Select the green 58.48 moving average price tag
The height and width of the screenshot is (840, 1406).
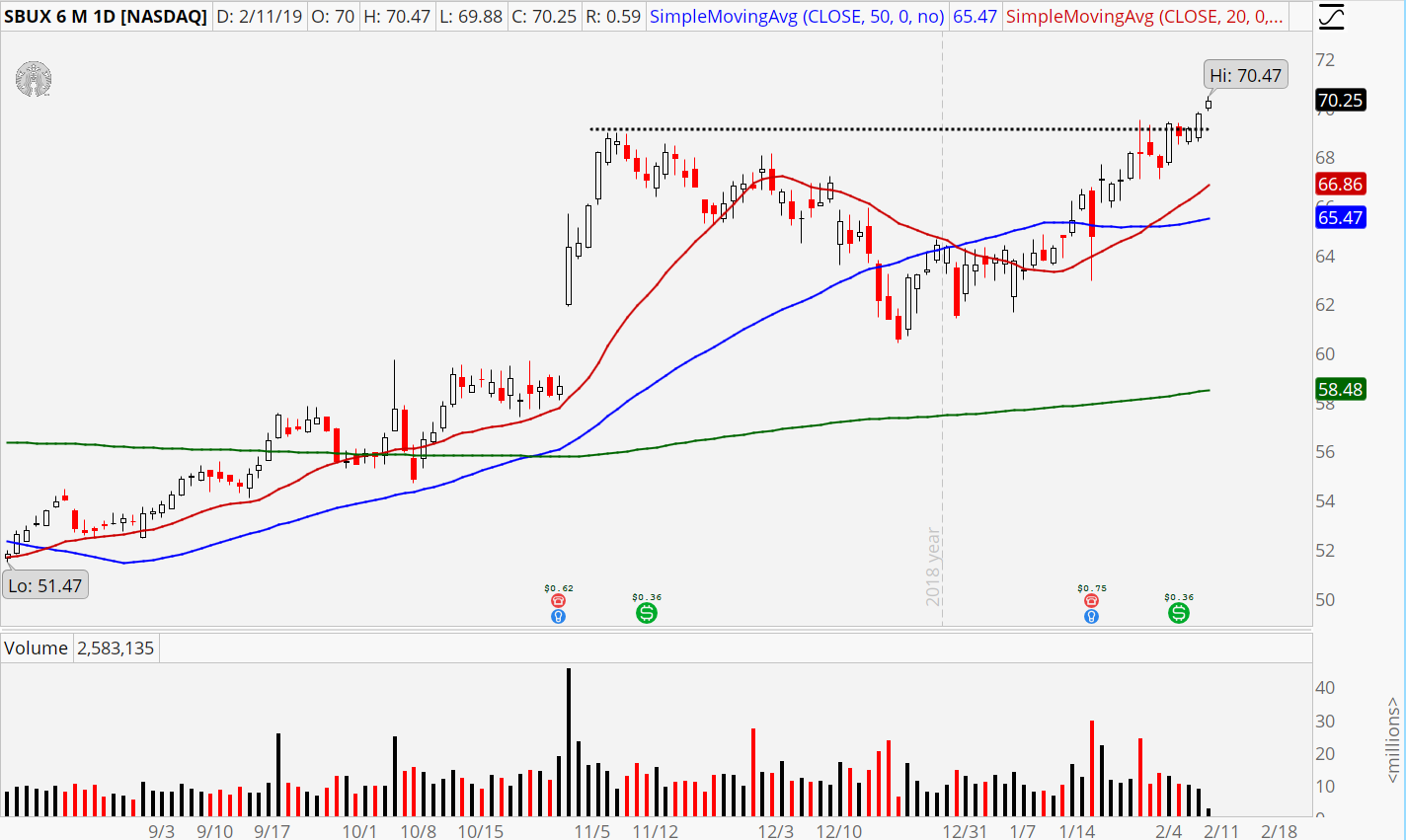click(x=1341, y=390)
